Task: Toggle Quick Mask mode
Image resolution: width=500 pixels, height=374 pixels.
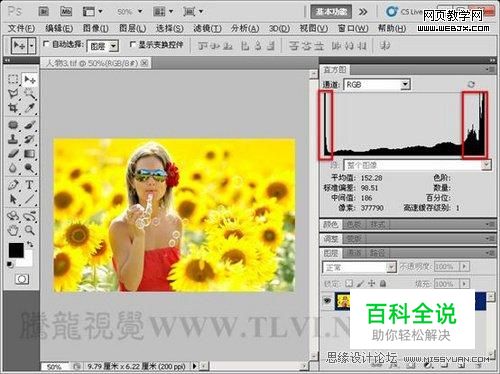Action: point(22,279)
